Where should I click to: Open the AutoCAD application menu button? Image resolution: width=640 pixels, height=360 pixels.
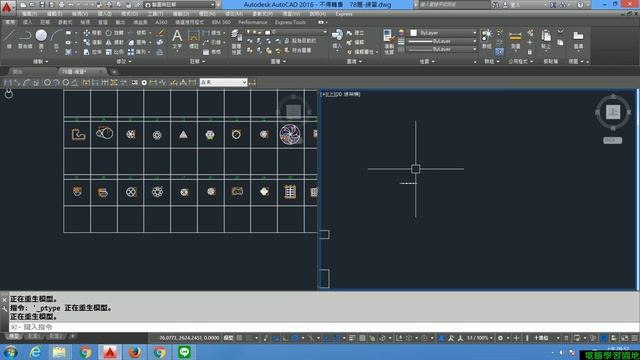tap(7, 7)
